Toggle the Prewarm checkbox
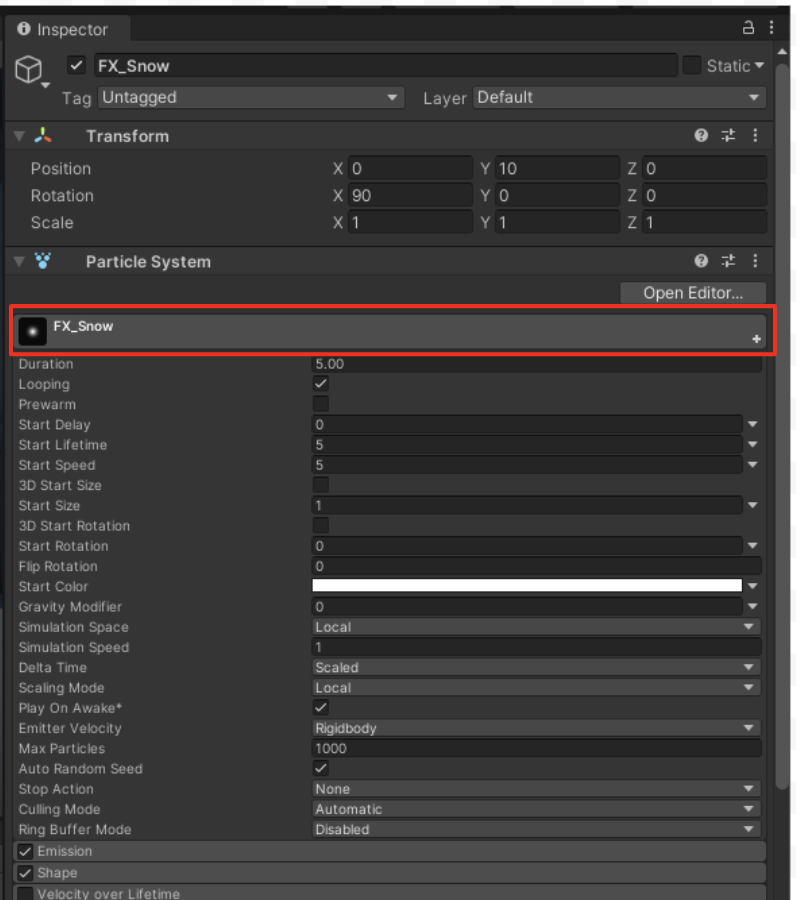The width and height of the screenshot is (796, 900). [321, 404]
